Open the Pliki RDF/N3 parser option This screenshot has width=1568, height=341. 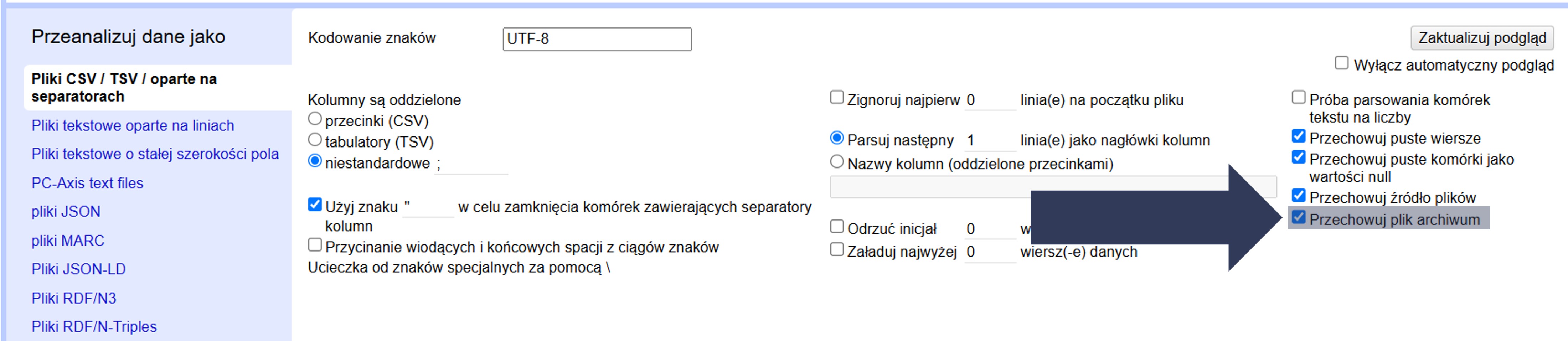pyautogui.click(x=74, y=298)
